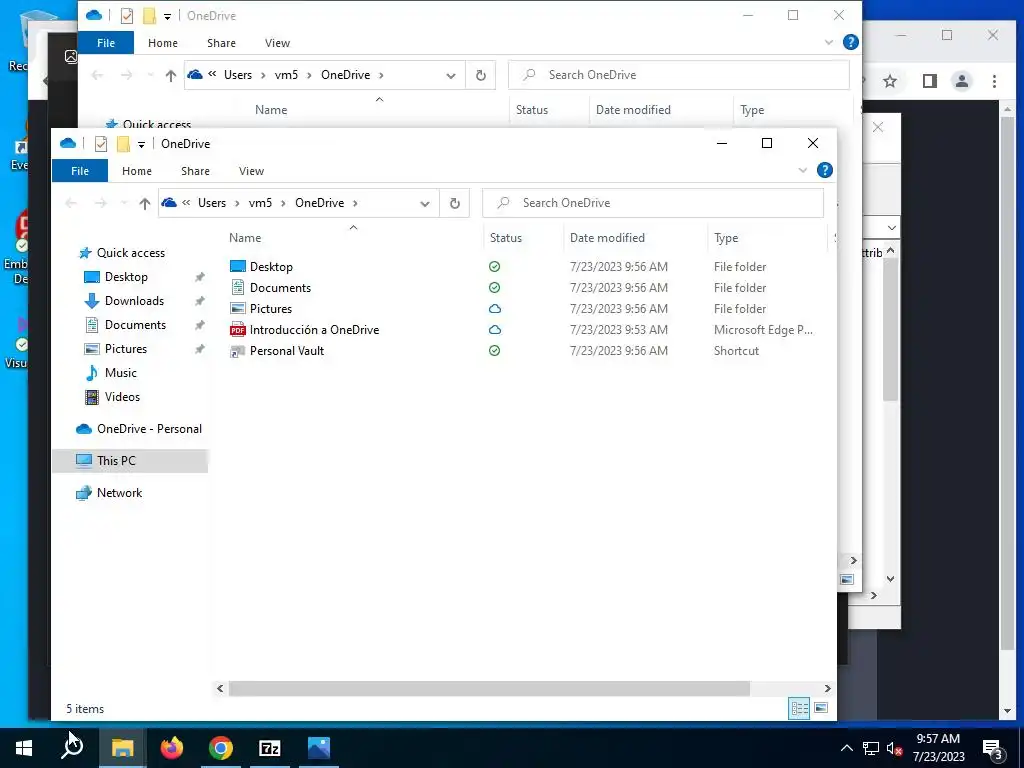The width and height of the screenshot is (1024, 768).
Task: Select the Documents folder in file list
Action: pyautogui.click(x=280, y=287)
